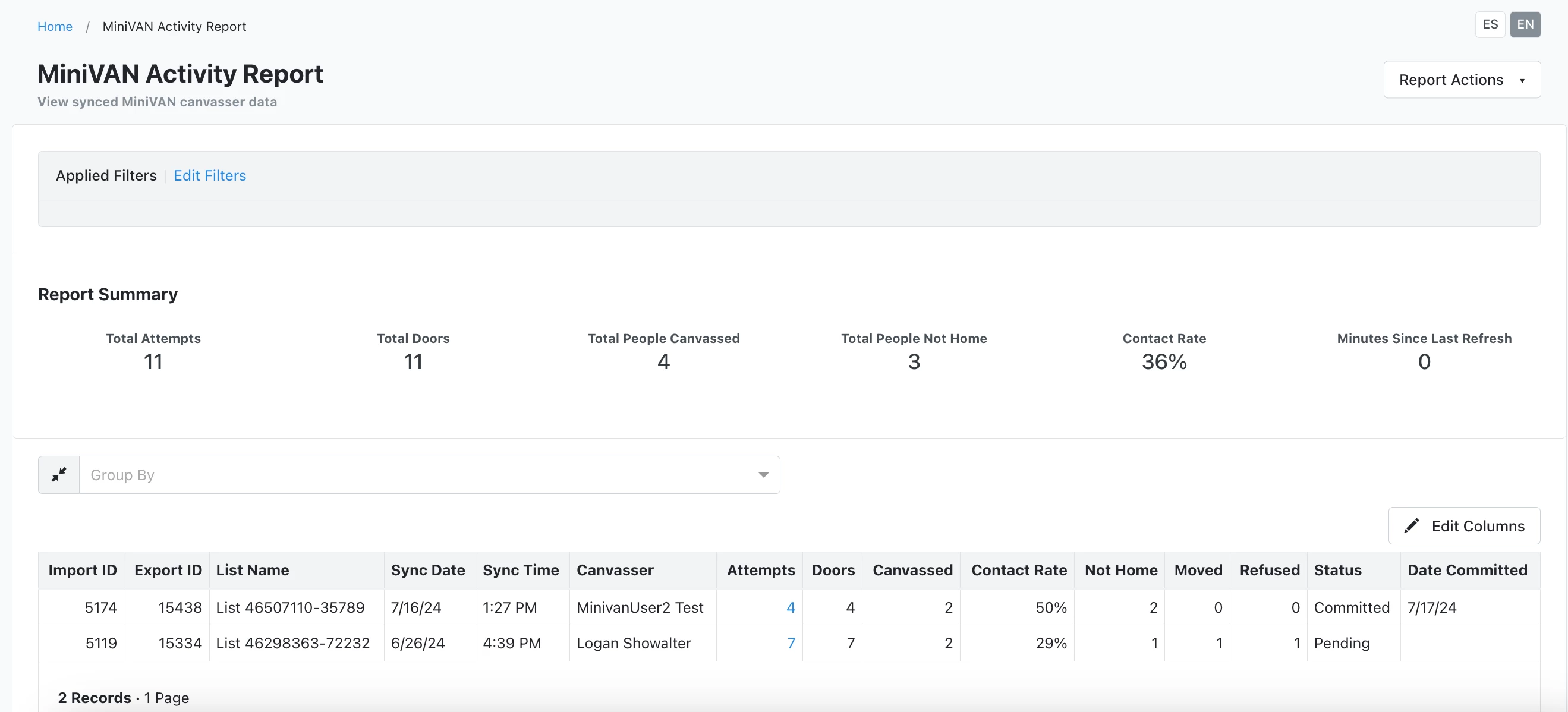
Task: Click Attempts value 4 for MinivanUser2 Test
Action: [790, 607]
